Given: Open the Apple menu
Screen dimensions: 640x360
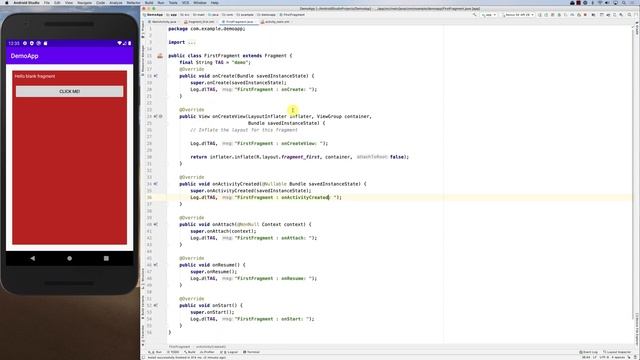Looking at the screenshot, I should (x=6, y=2).
